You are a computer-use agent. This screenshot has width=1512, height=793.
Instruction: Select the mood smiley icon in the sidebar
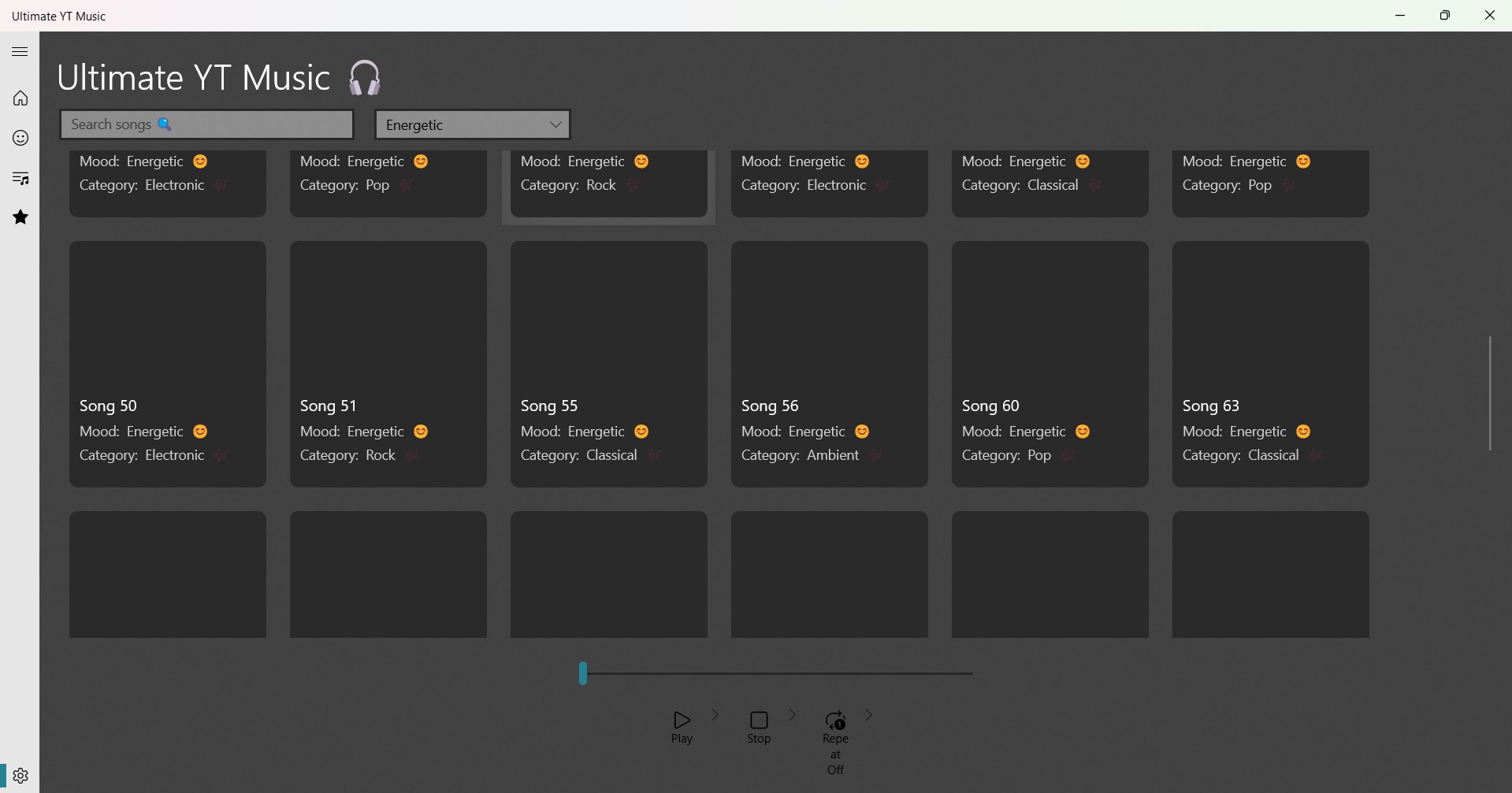point(19,138)
